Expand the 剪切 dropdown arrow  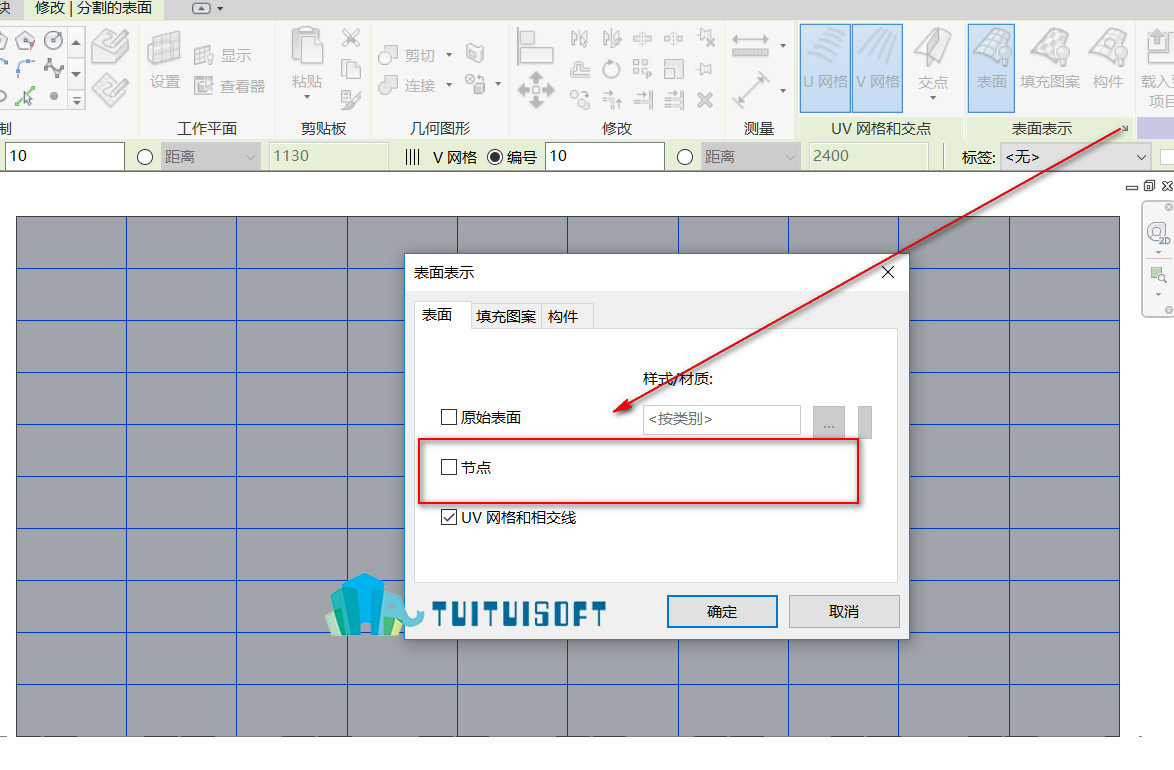[x=449, y=55]
